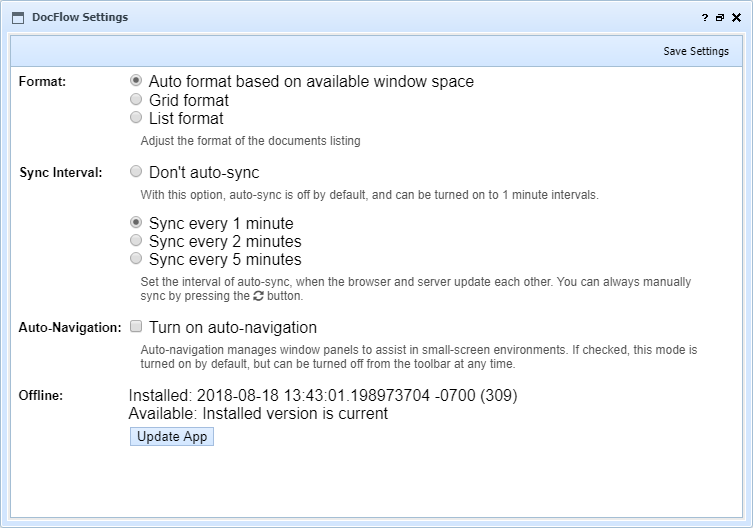The image size is (753, 528).
Task: Choose the Grid format option
Action: point(136,100)
